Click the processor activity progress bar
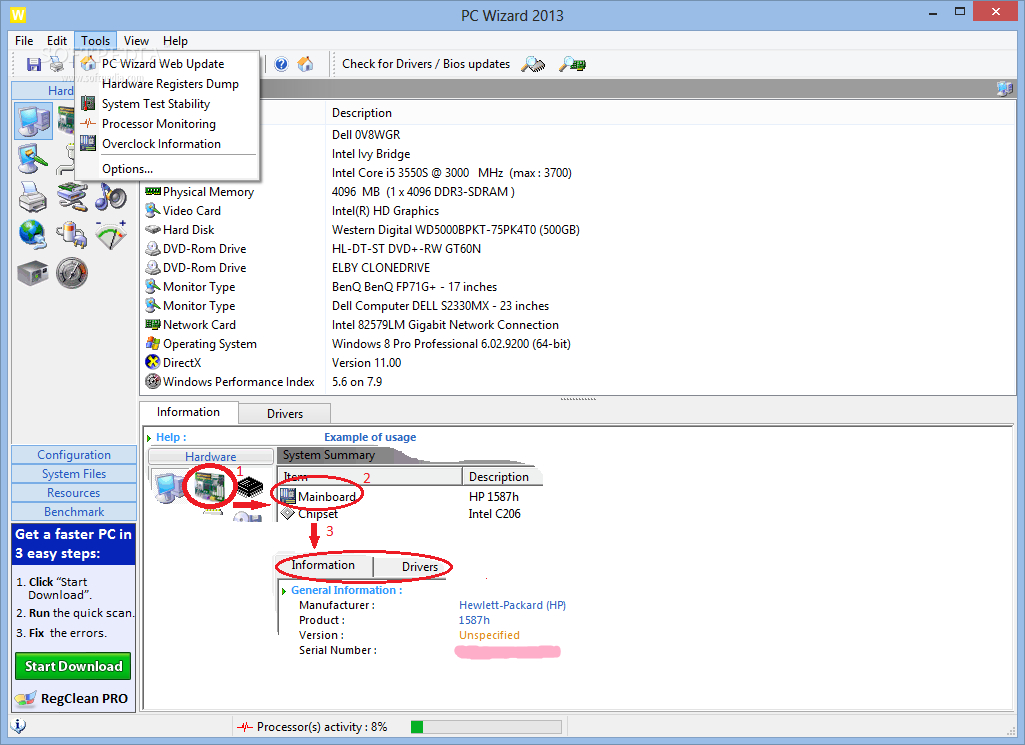Viewport: 1025px width, 745px height. [x=486, y=727]
